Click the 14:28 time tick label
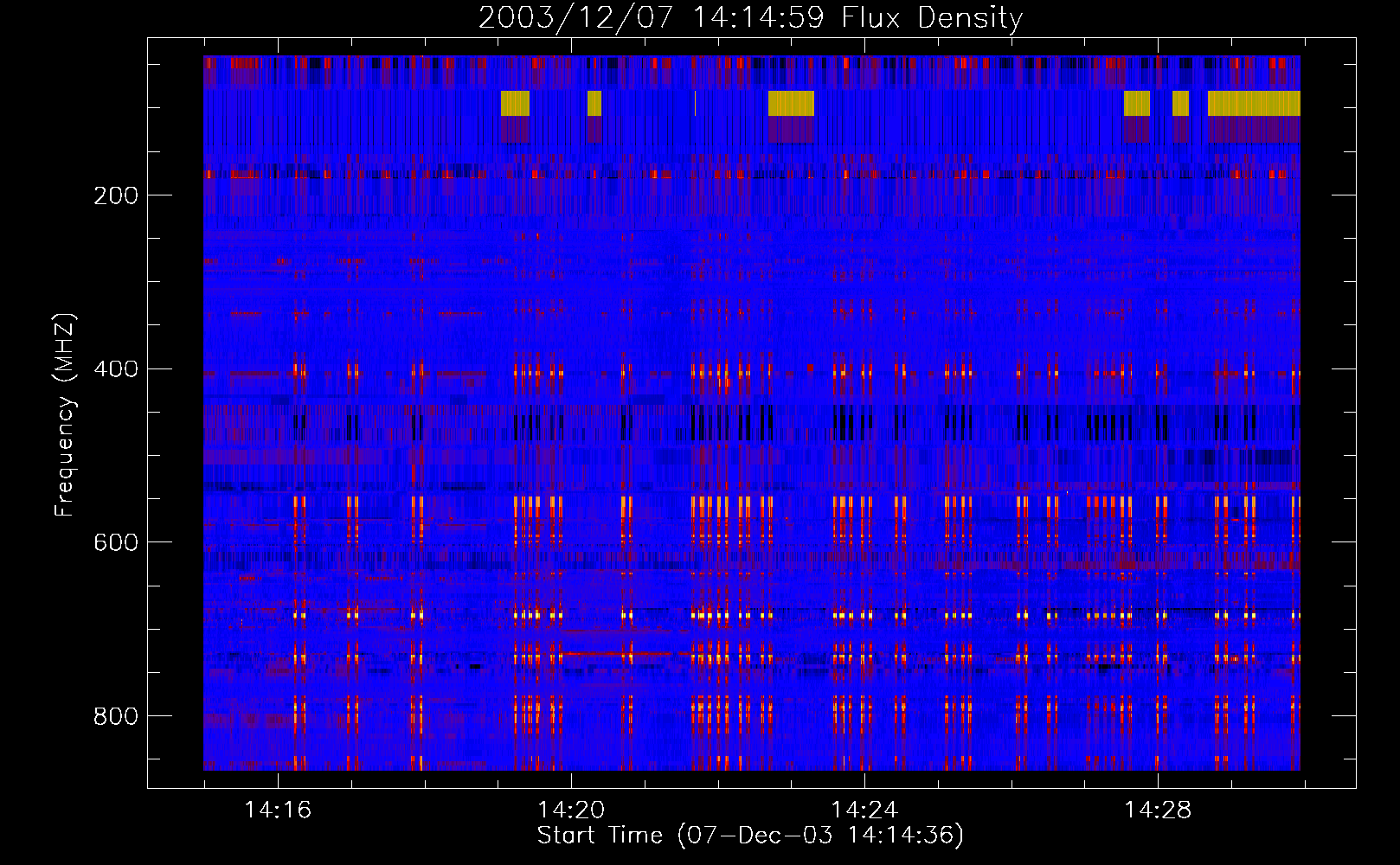This screenshot has height=865, width=1400. (1158, 810)
